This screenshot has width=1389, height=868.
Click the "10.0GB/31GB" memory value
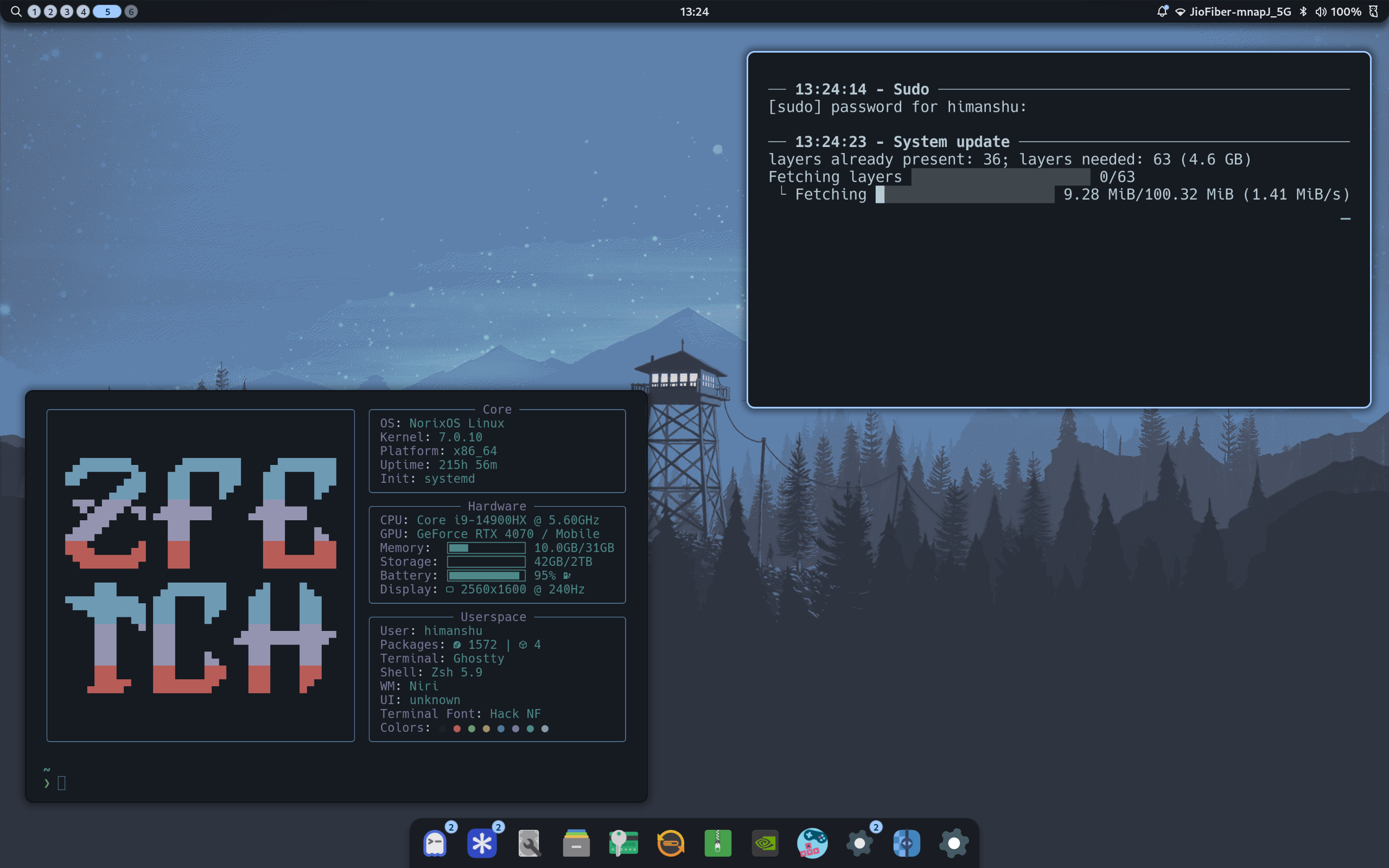click(x=574, y=548)
